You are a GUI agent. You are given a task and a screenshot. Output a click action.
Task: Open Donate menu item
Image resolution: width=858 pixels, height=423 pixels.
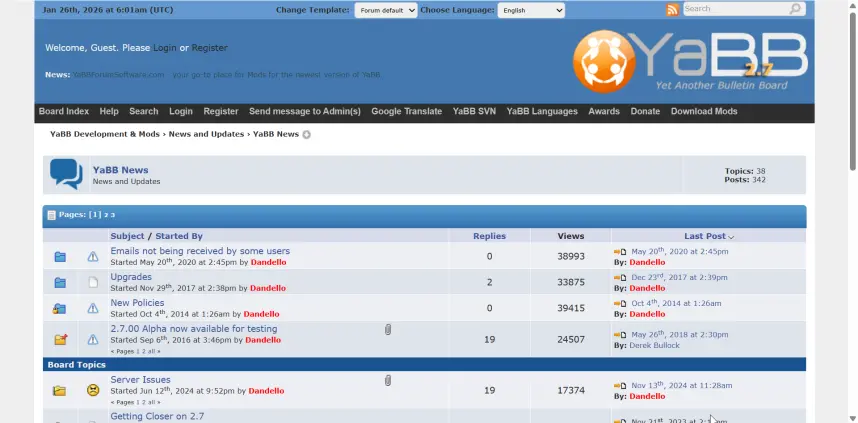(645, 111)
